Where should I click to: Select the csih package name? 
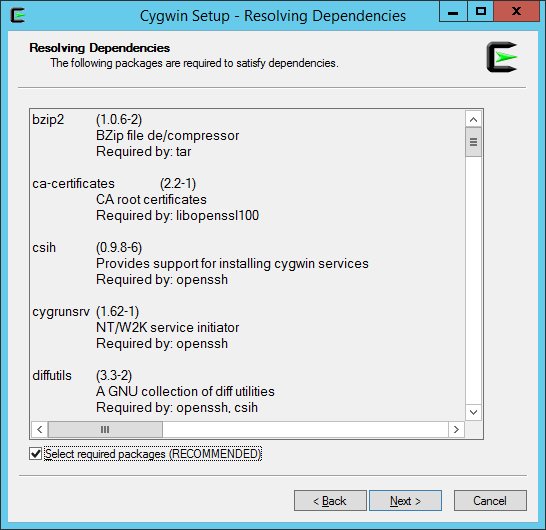coord(44,248)
